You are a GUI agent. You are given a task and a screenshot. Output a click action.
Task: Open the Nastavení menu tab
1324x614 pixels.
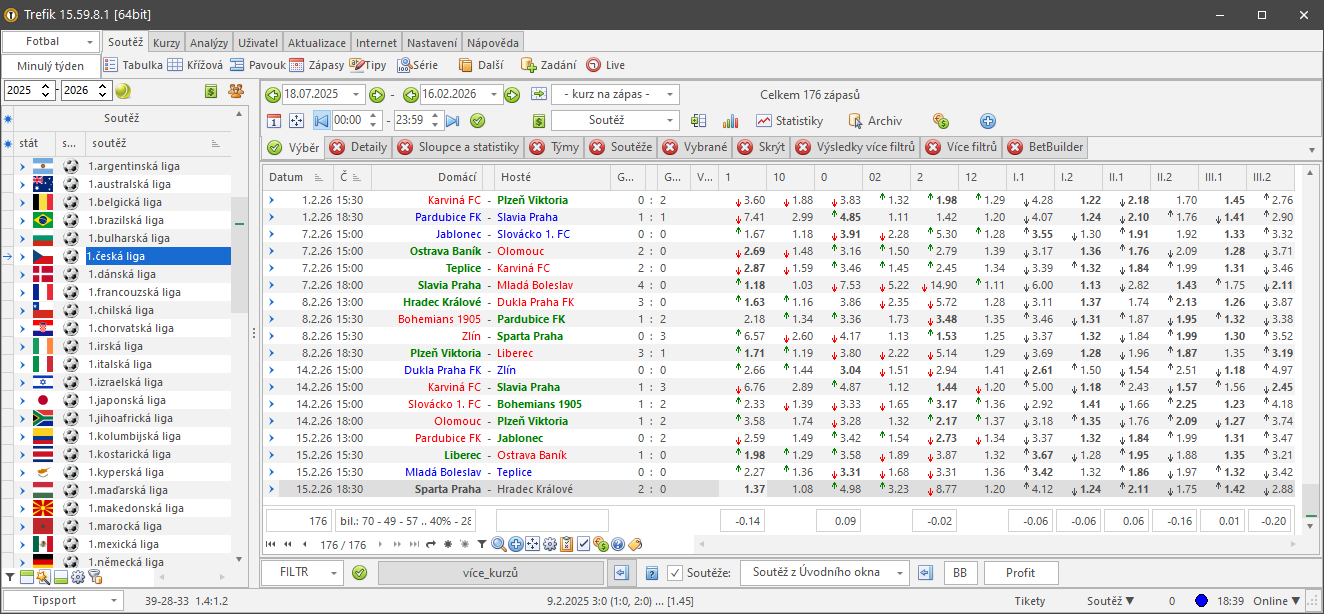432,43
